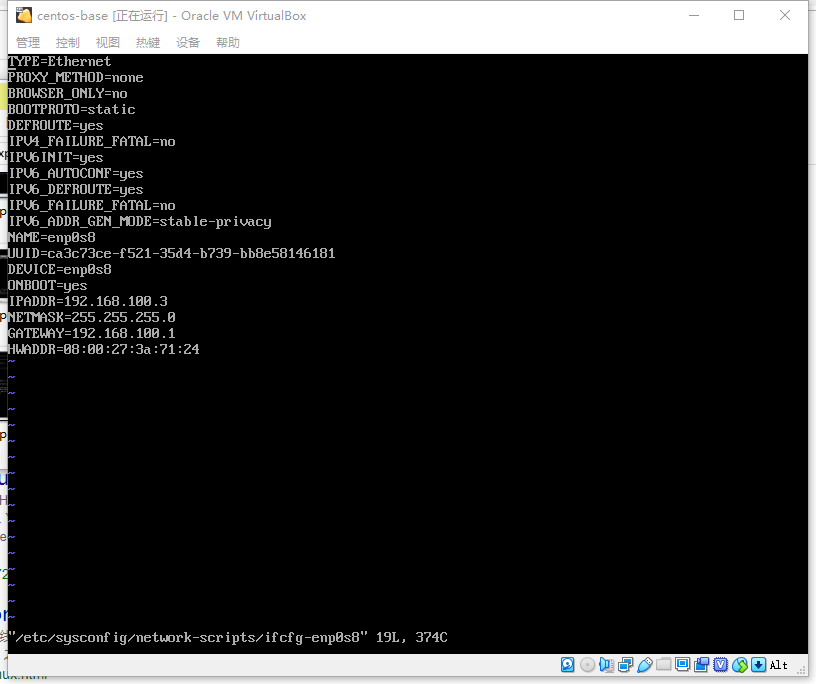
Task: Open the 帮助 menu
Action: pyautogui.click(x=228, y=42)
